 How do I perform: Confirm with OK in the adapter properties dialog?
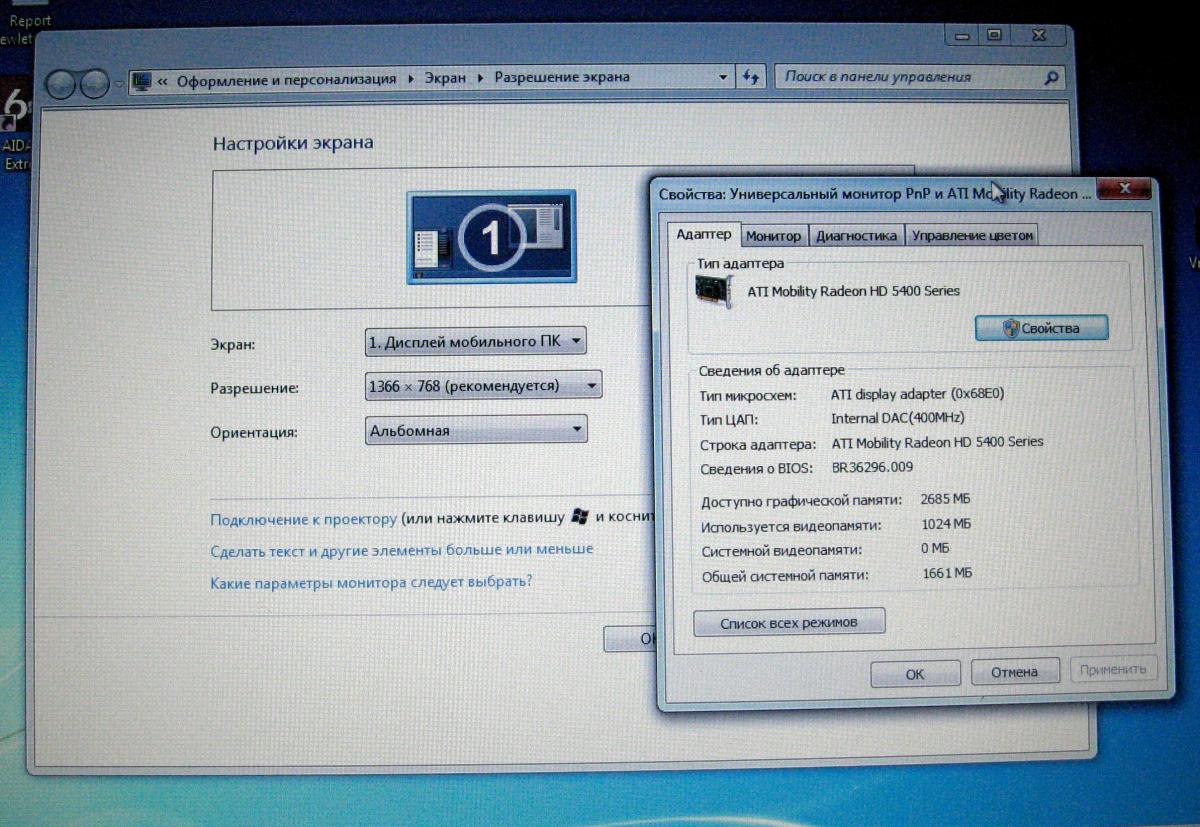[915, 673]
